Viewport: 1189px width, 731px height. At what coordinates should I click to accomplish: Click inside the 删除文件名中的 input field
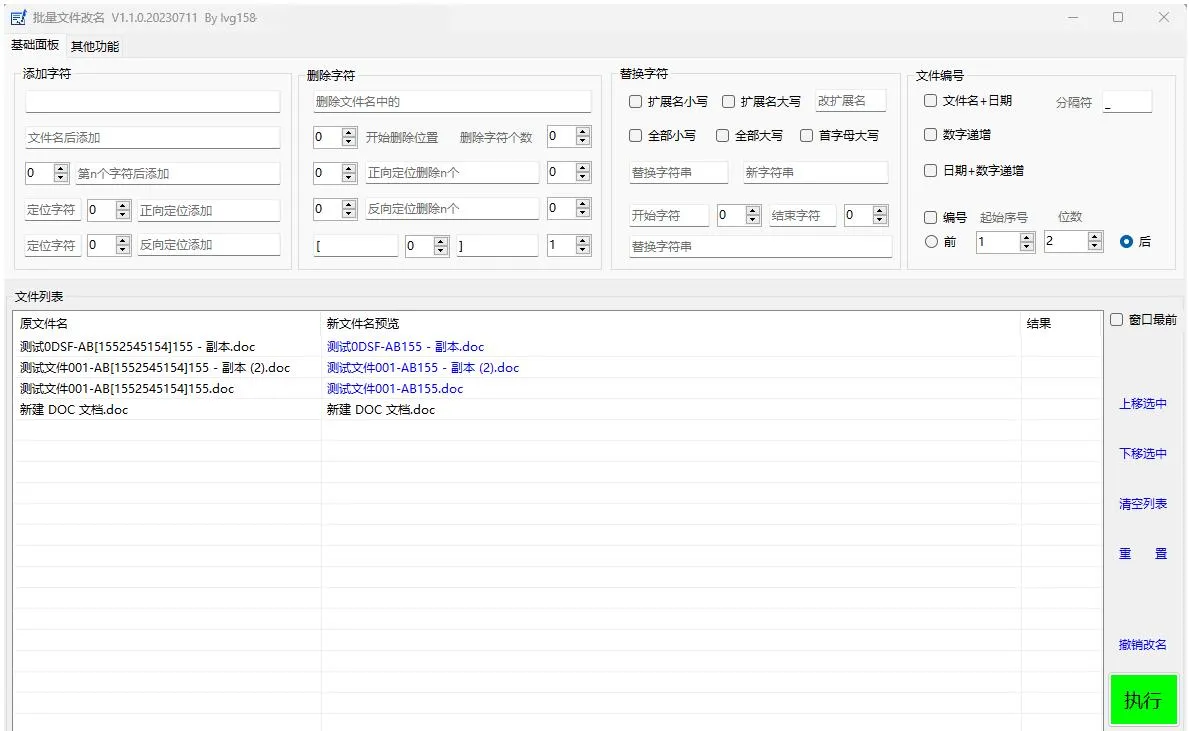coord(450,100)
